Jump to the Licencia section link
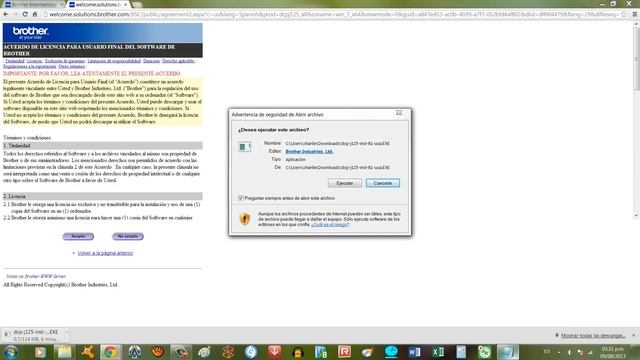The height and width of the screenshot is (360, 640). coord(34,61)
